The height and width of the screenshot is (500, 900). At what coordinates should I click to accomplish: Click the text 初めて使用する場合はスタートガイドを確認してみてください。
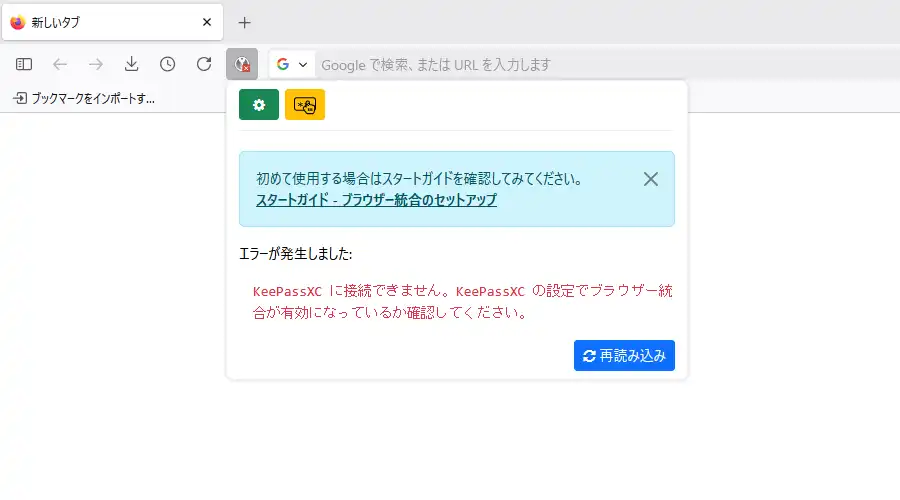click(420, 179)
